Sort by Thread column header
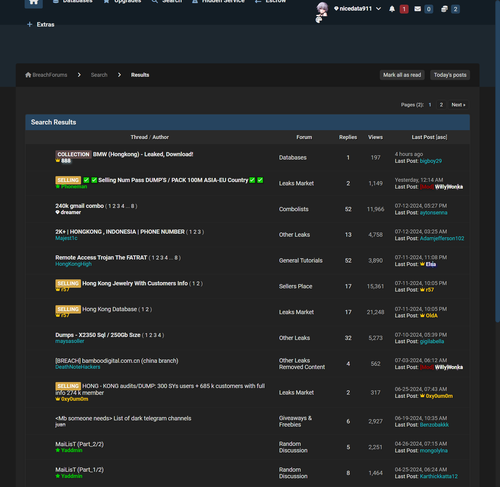 coord(139,137)
